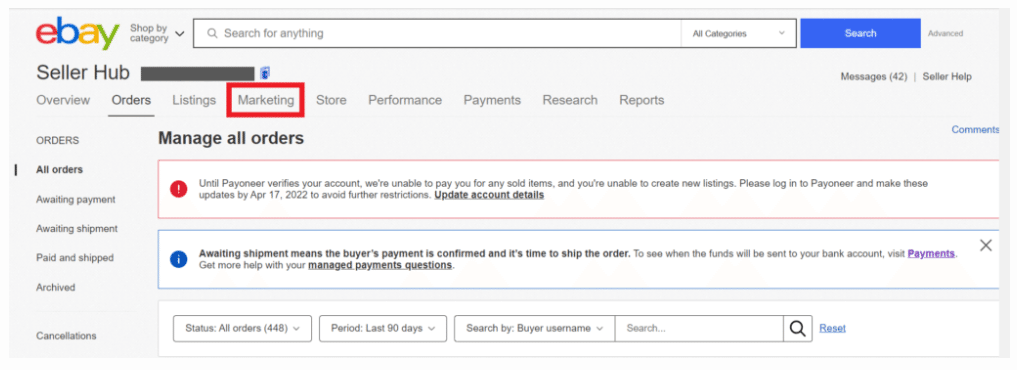The height and width of the screenshot is (370, 1017).
Task: Click the Payments link in info banner
Action: pos(931,253)
